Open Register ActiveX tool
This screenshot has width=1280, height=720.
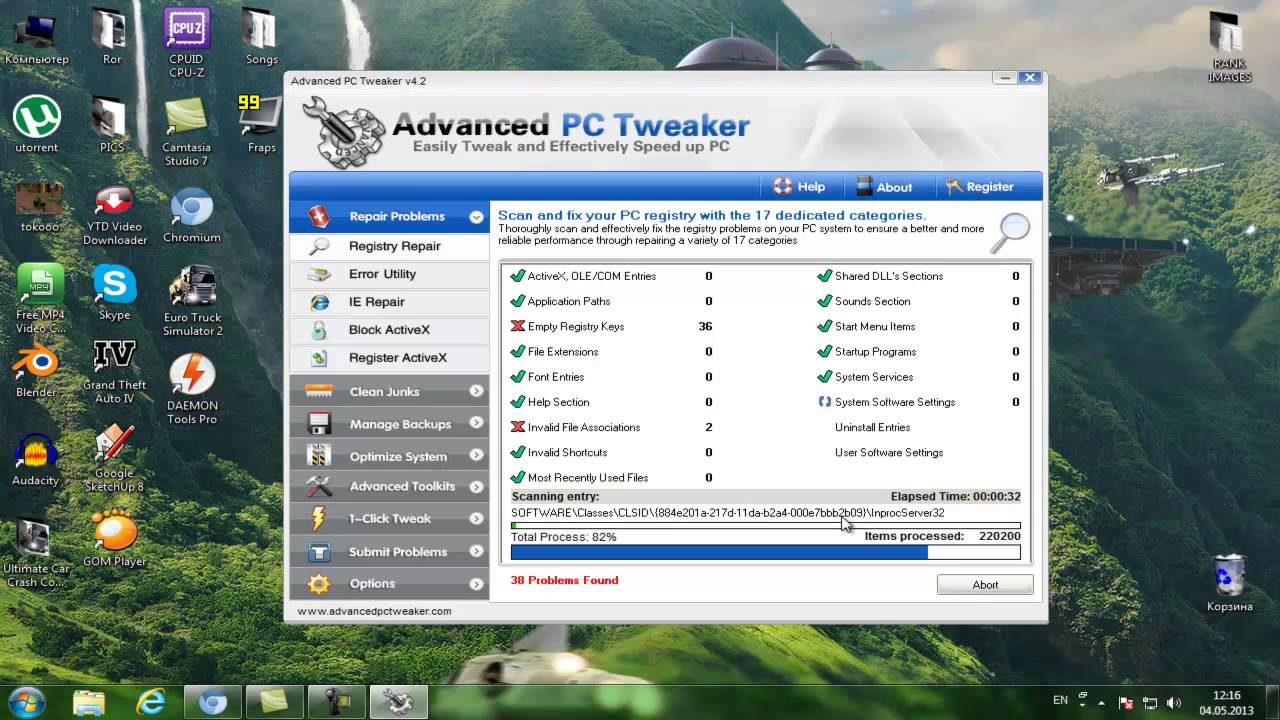point(389,358)
